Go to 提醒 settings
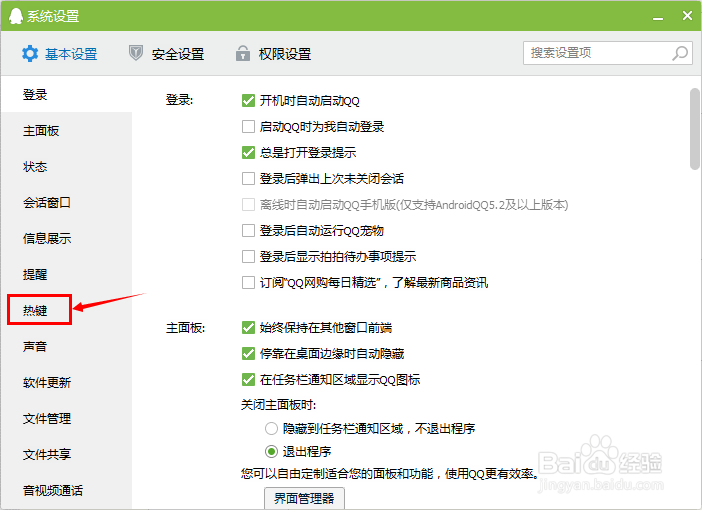The height and width of the screenshot is (510, 702). click(66, 274)
